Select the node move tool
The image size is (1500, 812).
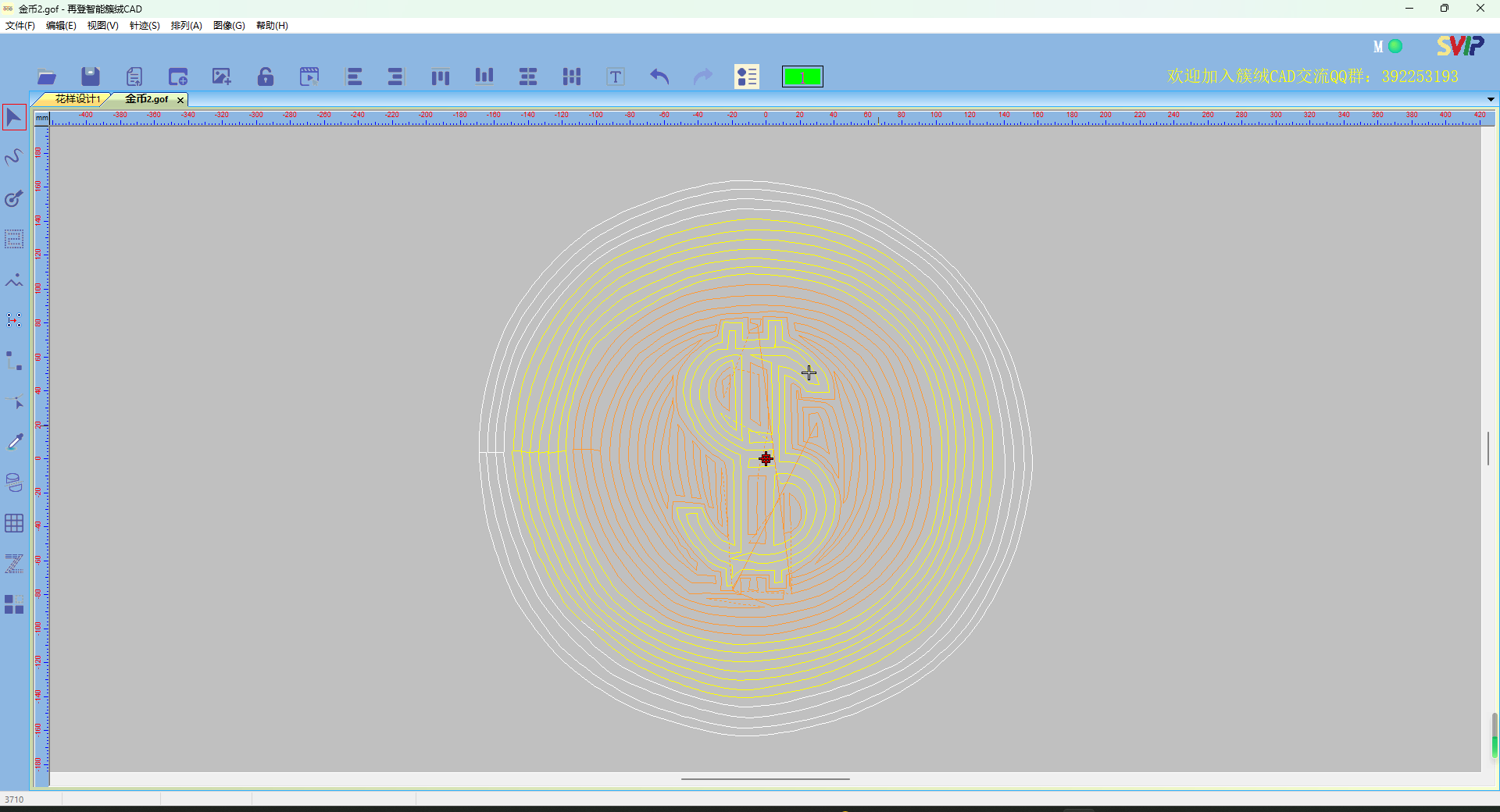click(14, 320)
